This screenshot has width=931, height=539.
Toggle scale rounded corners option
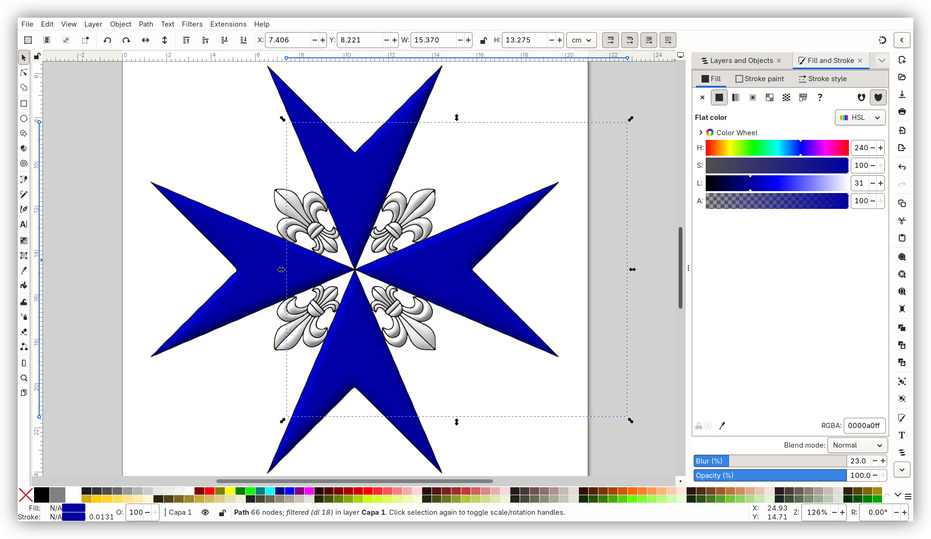pyautogui.click(x=629, y=40)
